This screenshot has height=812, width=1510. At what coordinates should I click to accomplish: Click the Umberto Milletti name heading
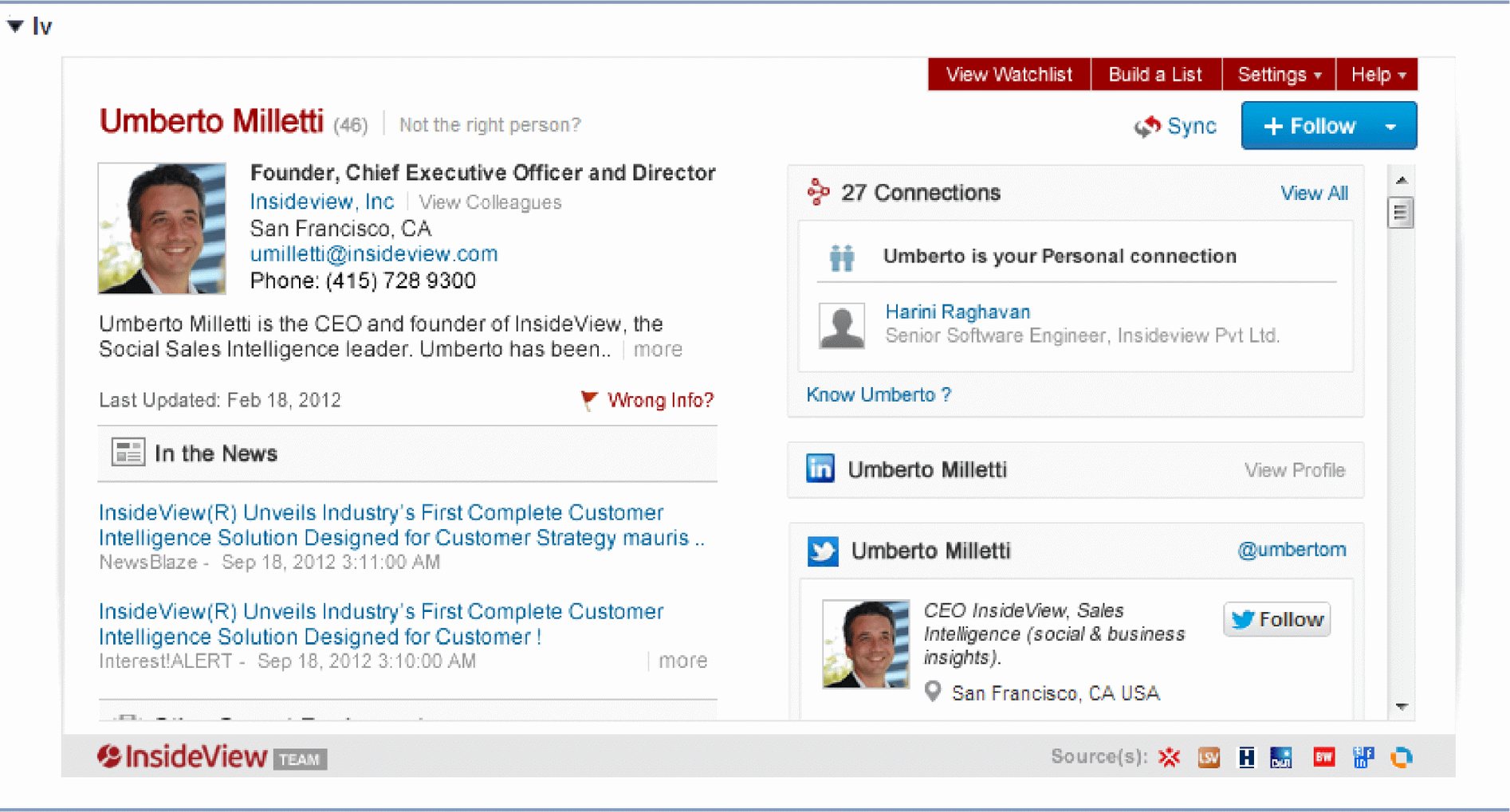pyautogui.click(x=211, y=121)
